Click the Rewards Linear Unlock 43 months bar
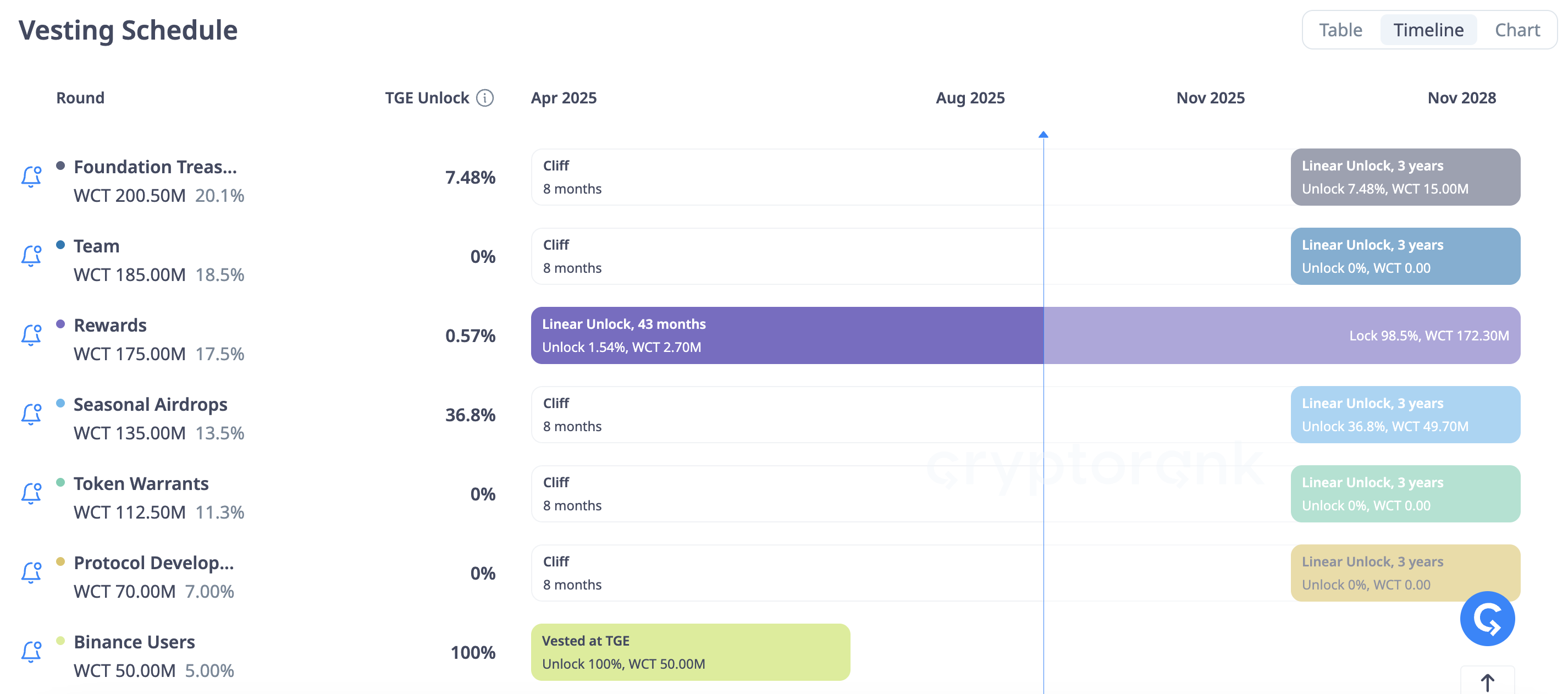The height and width of the screenshot is (694, 1568). pos(787,335)
